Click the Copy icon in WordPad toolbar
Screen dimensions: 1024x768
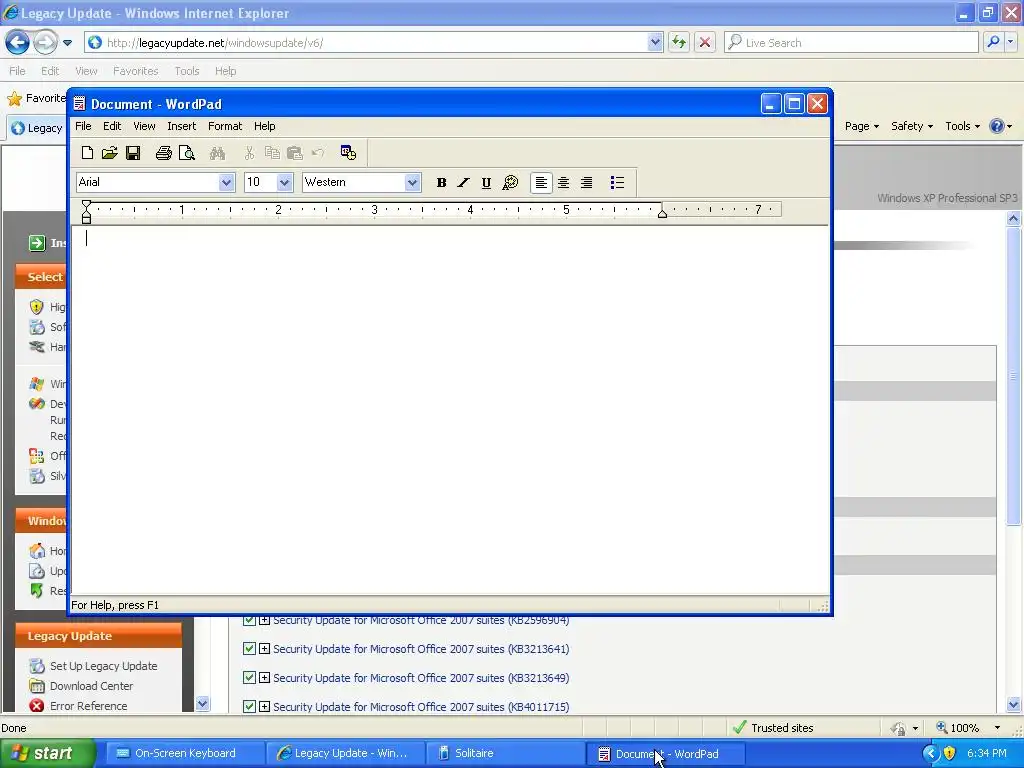coord(272,153)
